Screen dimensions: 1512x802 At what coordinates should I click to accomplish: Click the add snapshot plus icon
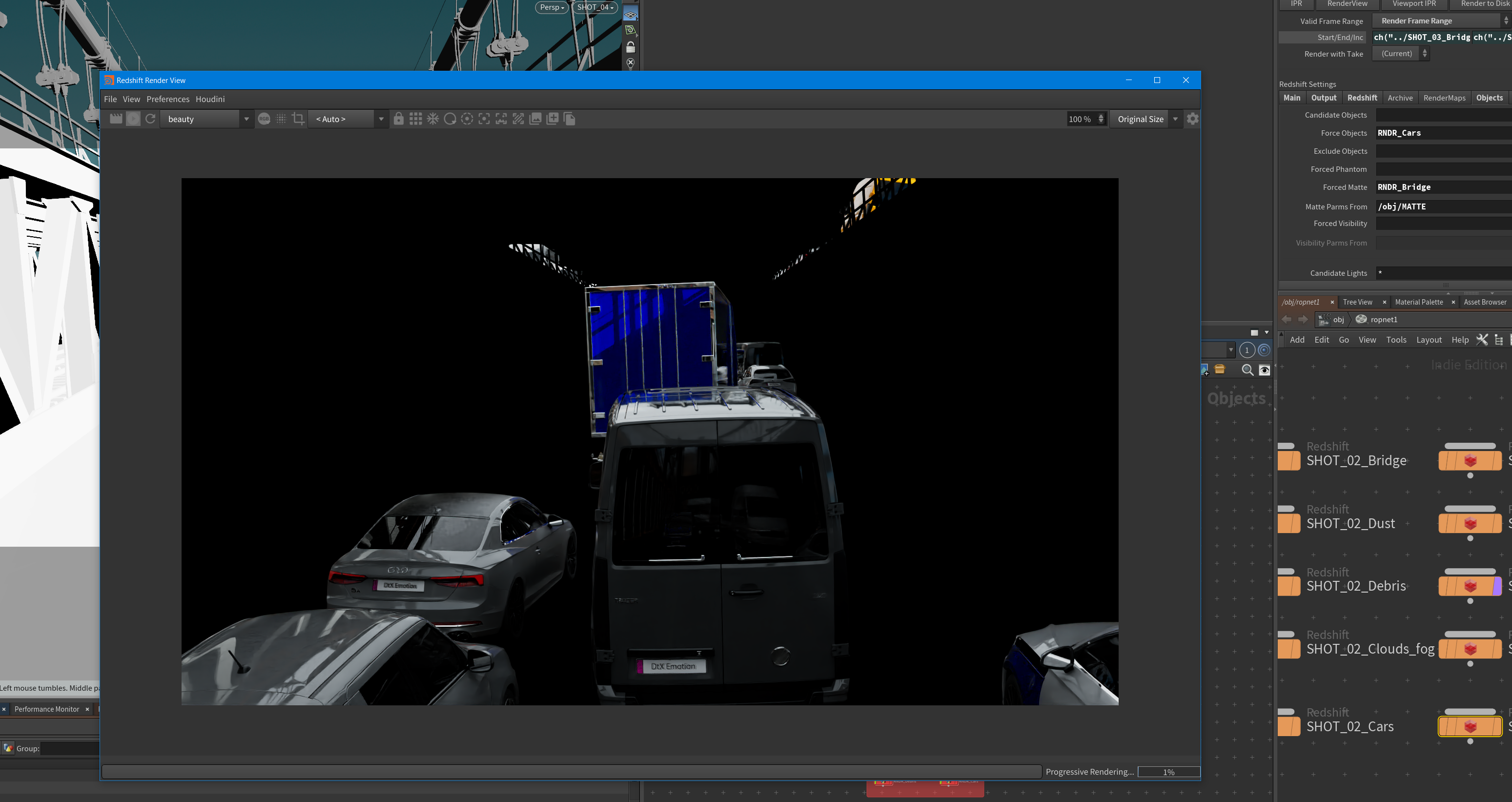pos(552,119)
